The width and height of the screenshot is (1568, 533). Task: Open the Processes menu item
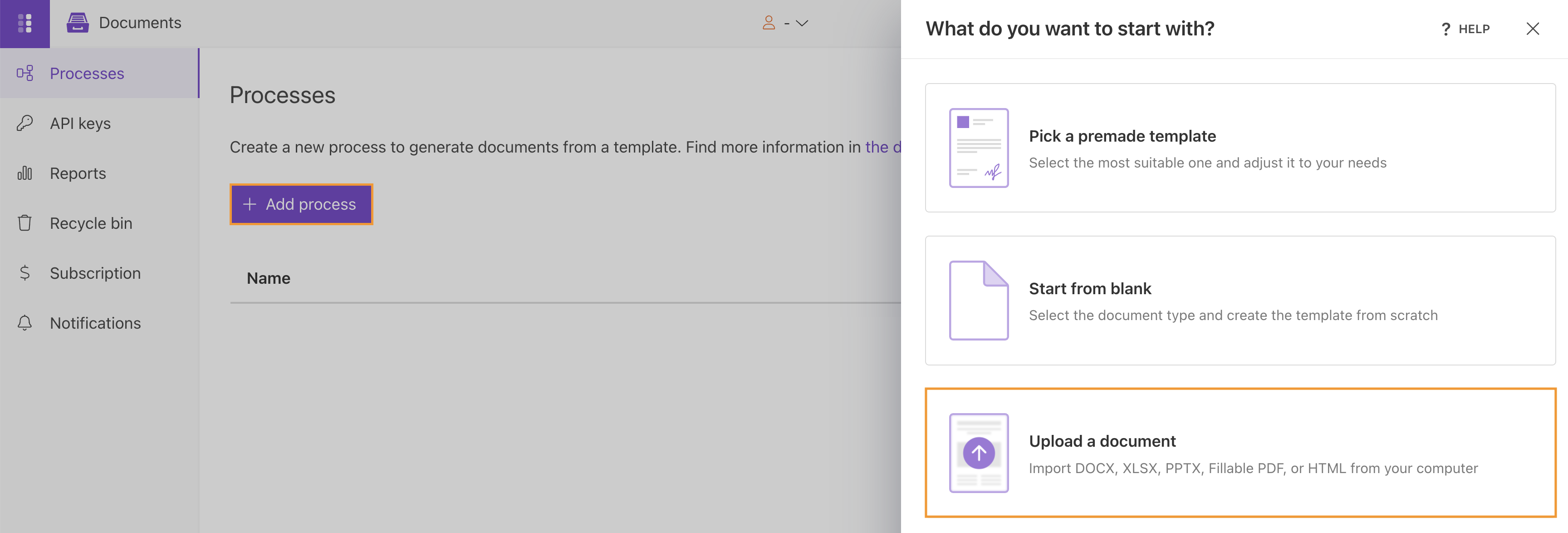99,73
